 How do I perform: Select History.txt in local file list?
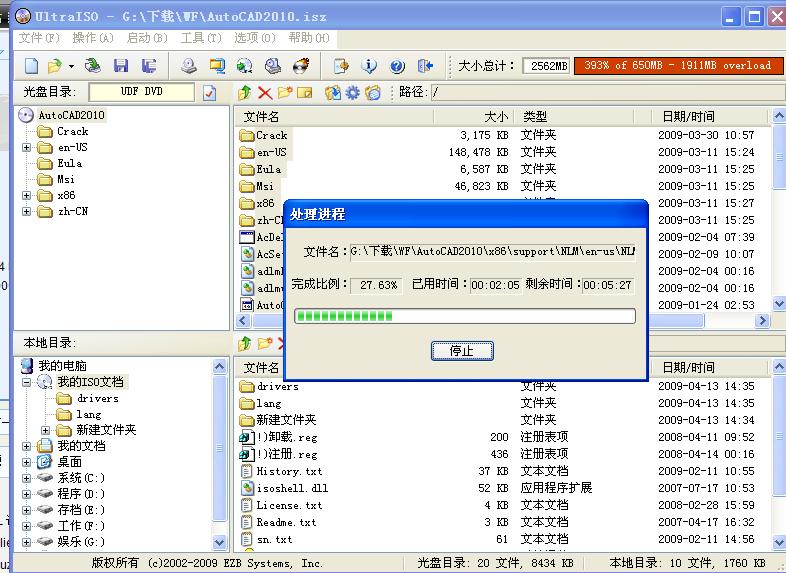pos(289,471)
